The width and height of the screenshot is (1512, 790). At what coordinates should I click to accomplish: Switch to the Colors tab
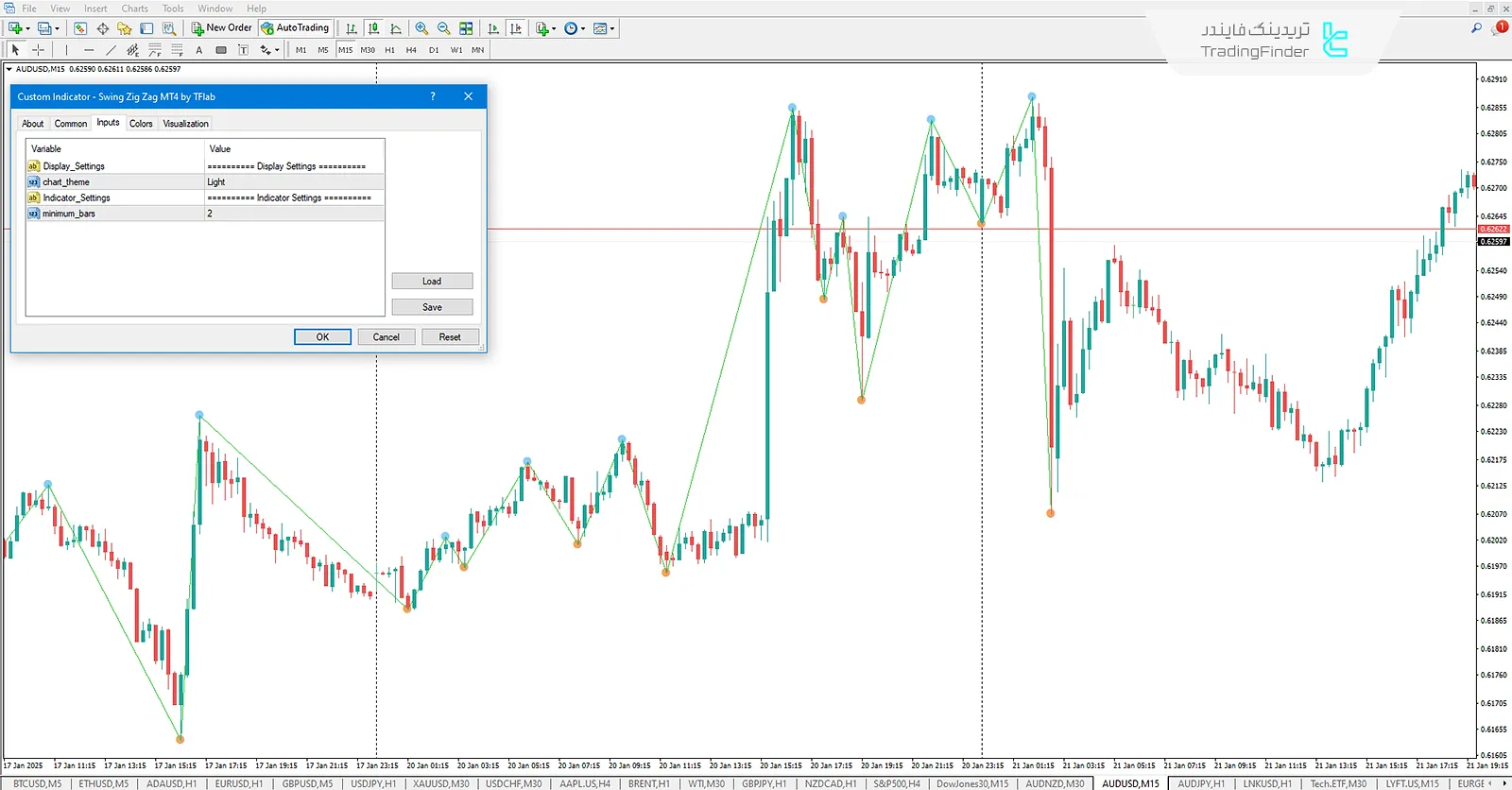(x=141, y=124)
